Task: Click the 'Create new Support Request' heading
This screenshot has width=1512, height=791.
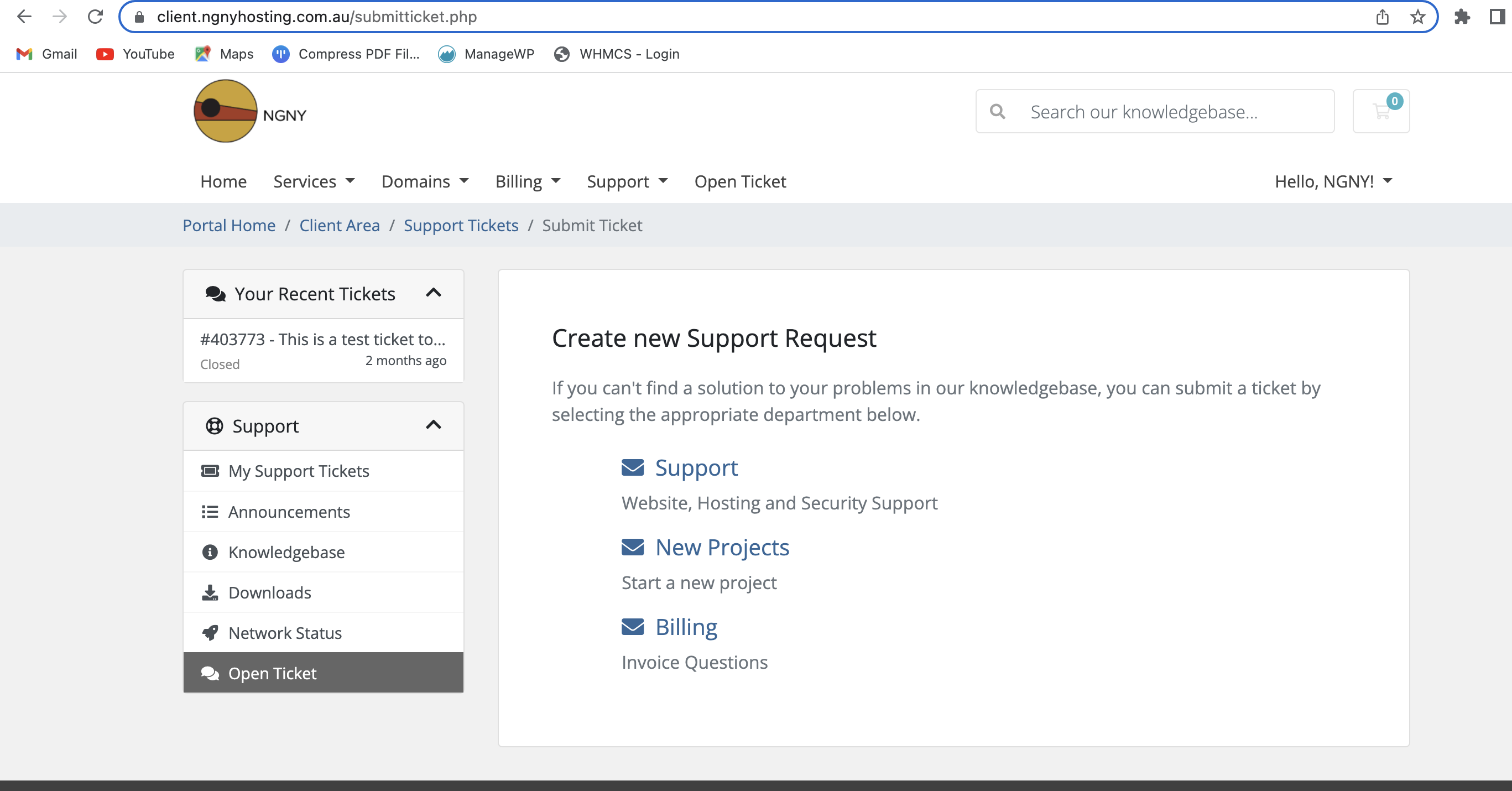Action: (714, 338)
